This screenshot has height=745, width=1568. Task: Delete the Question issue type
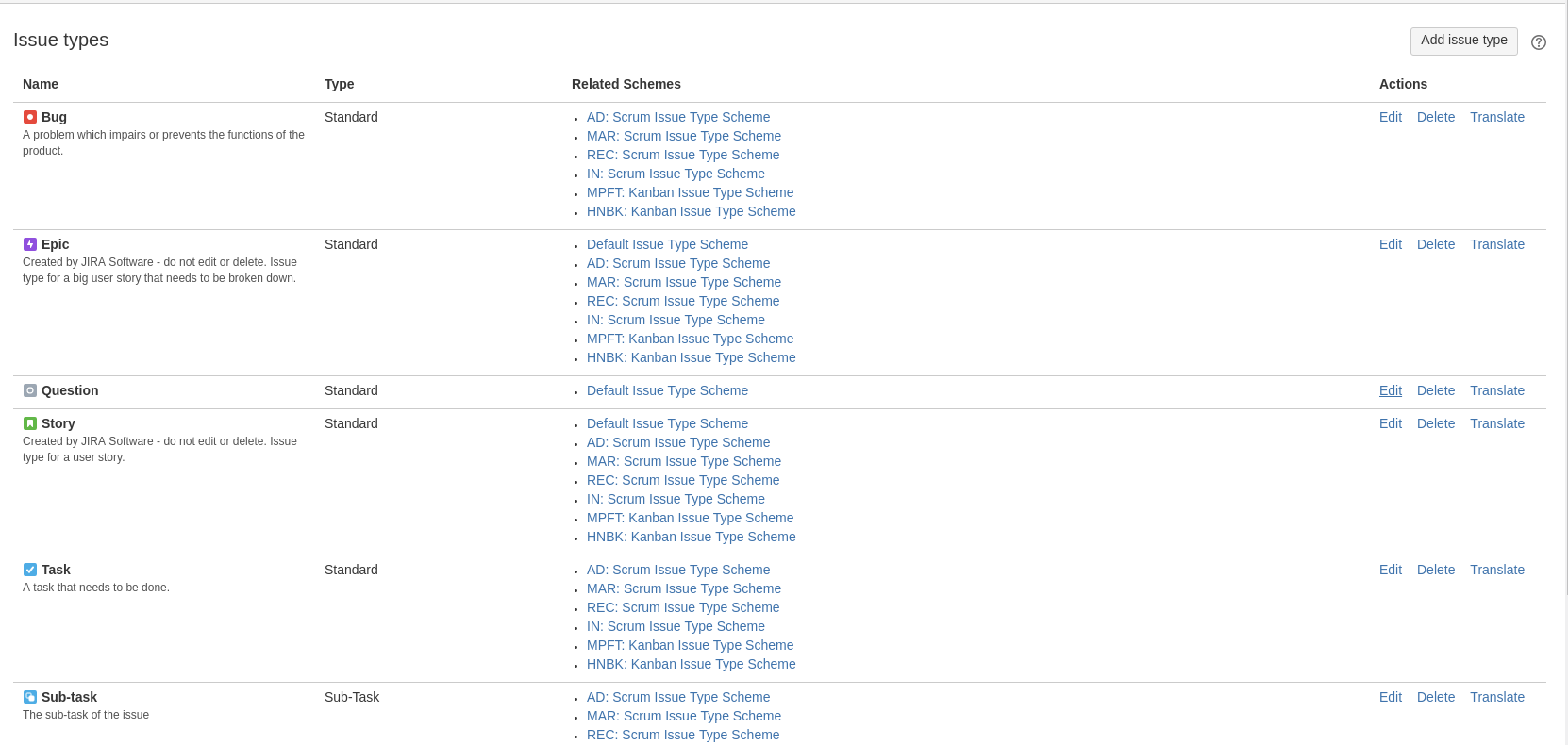pyautogui.click(x=1435, y=390)
